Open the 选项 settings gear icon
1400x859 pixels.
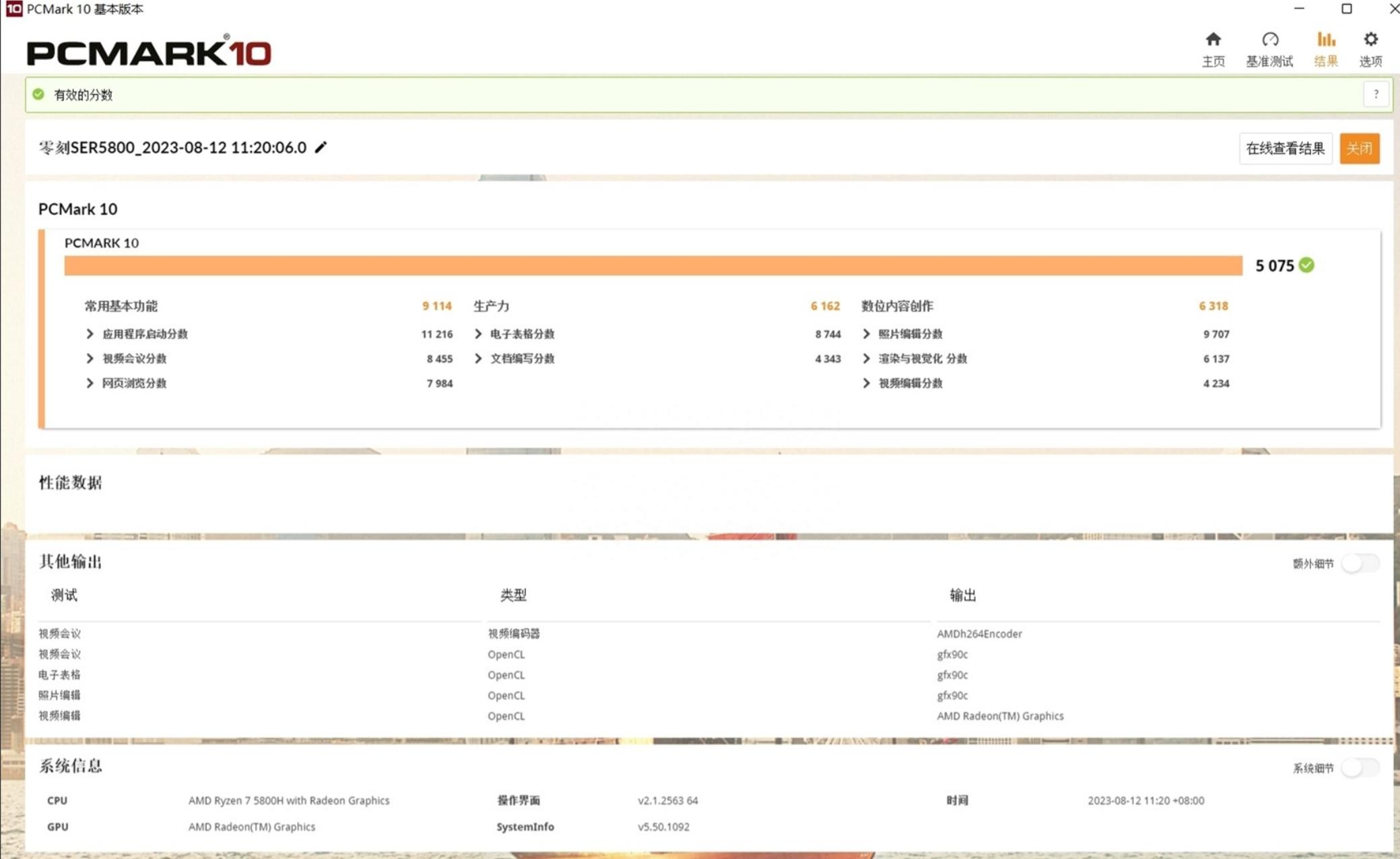(x=1370, y=40)
